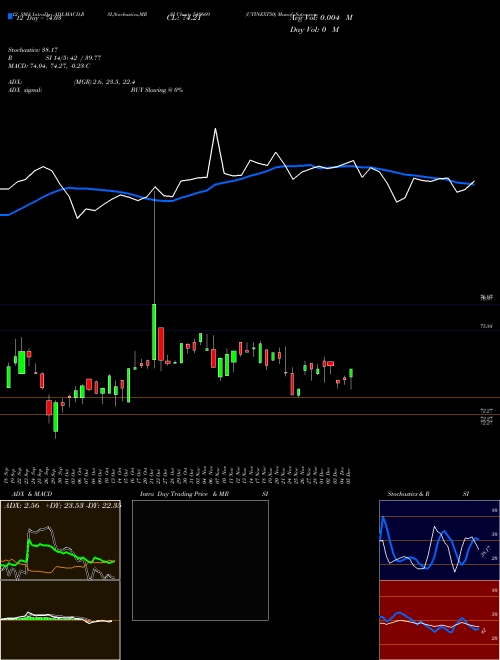This screenshot has height=660, width=500.
Task: Click the 'Avg Vol: 0.004 M' text
Action: (x=321, y=18)
